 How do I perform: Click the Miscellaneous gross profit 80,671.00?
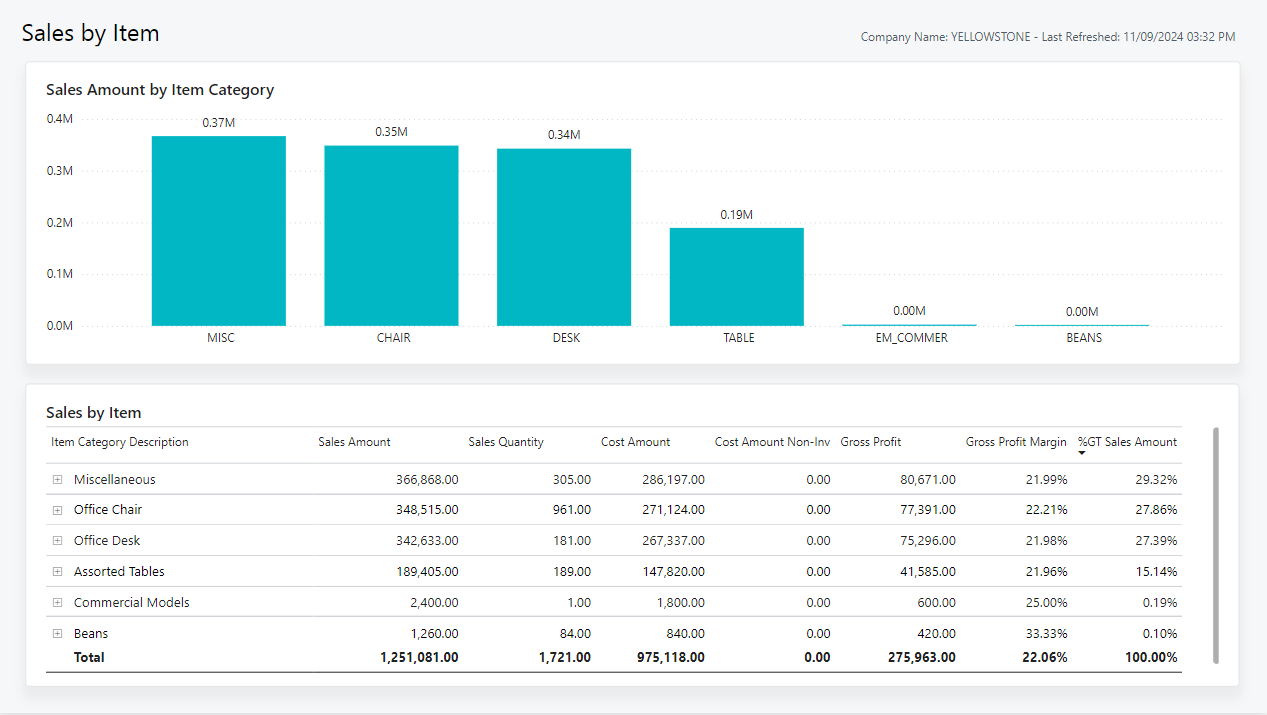point(928,480)
